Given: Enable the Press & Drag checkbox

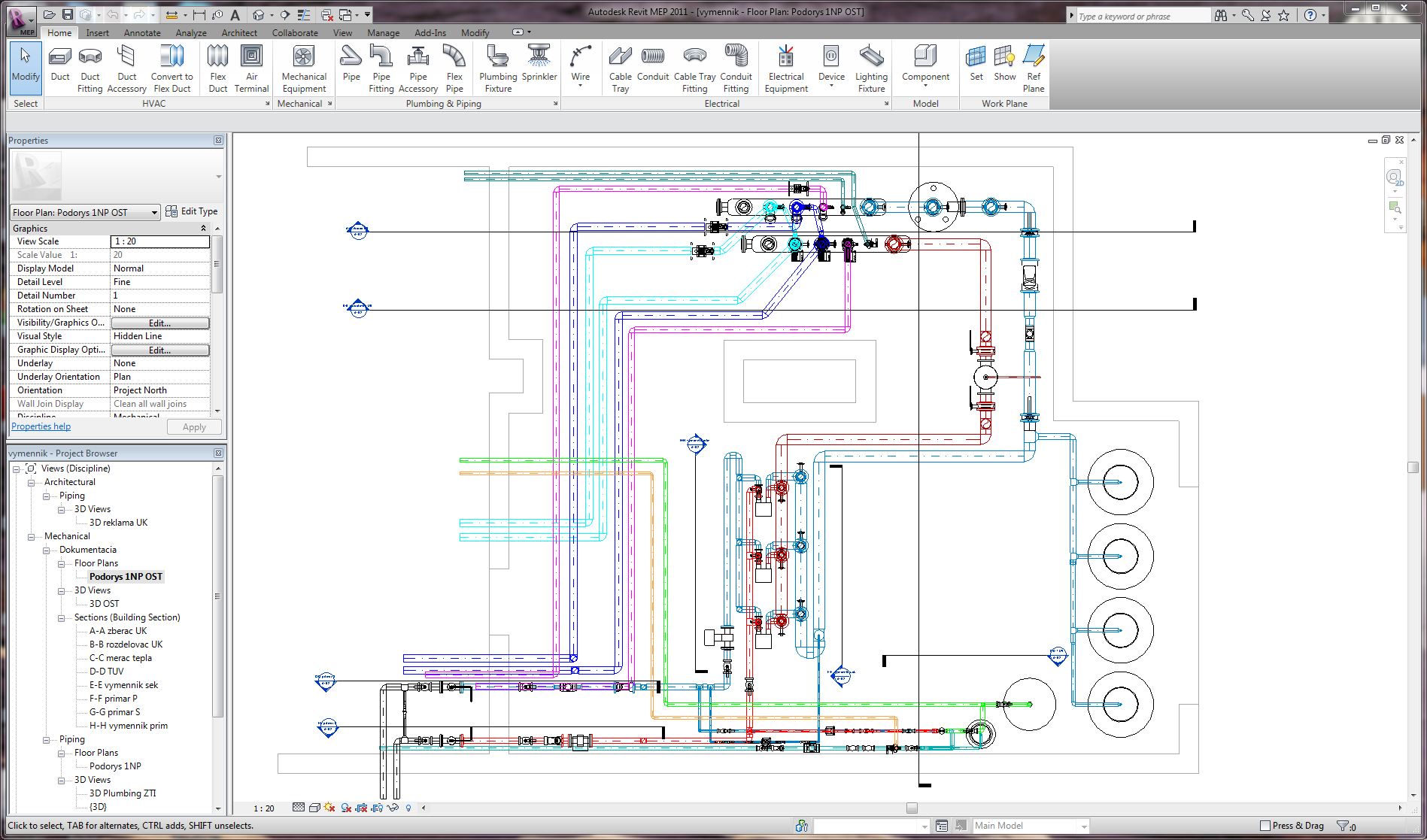Looking at the screenshot, I should pyautogui.click(x=1265, y=826).
